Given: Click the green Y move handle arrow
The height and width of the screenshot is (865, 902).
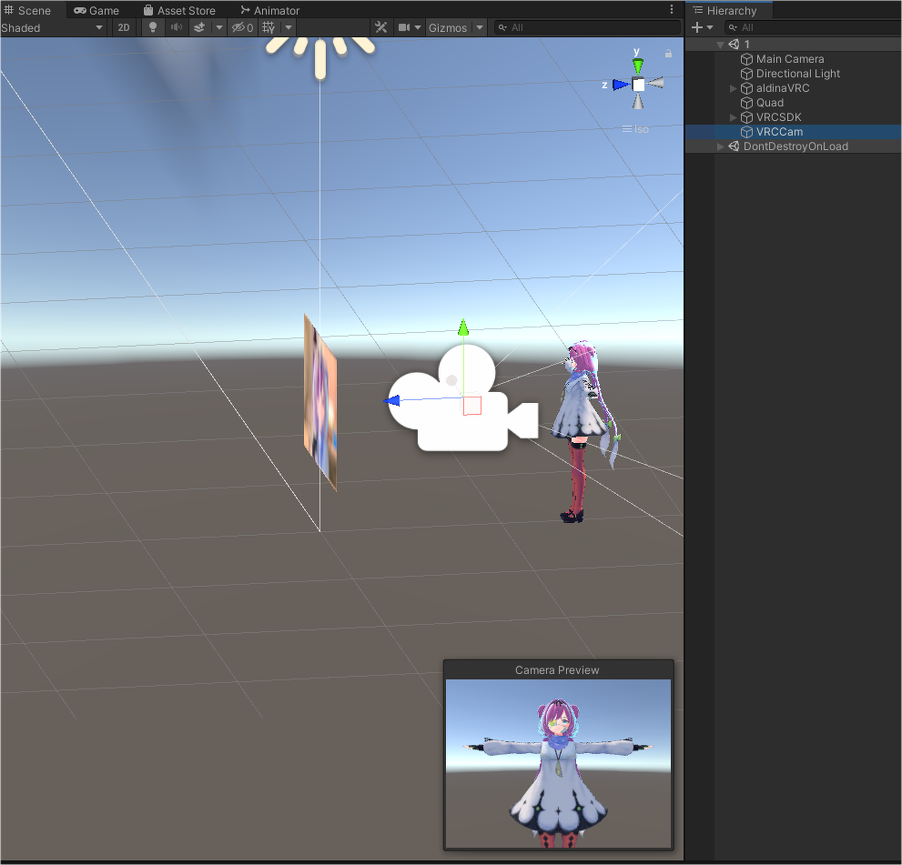Looking at the screenshot, I should tap(463, 328).
